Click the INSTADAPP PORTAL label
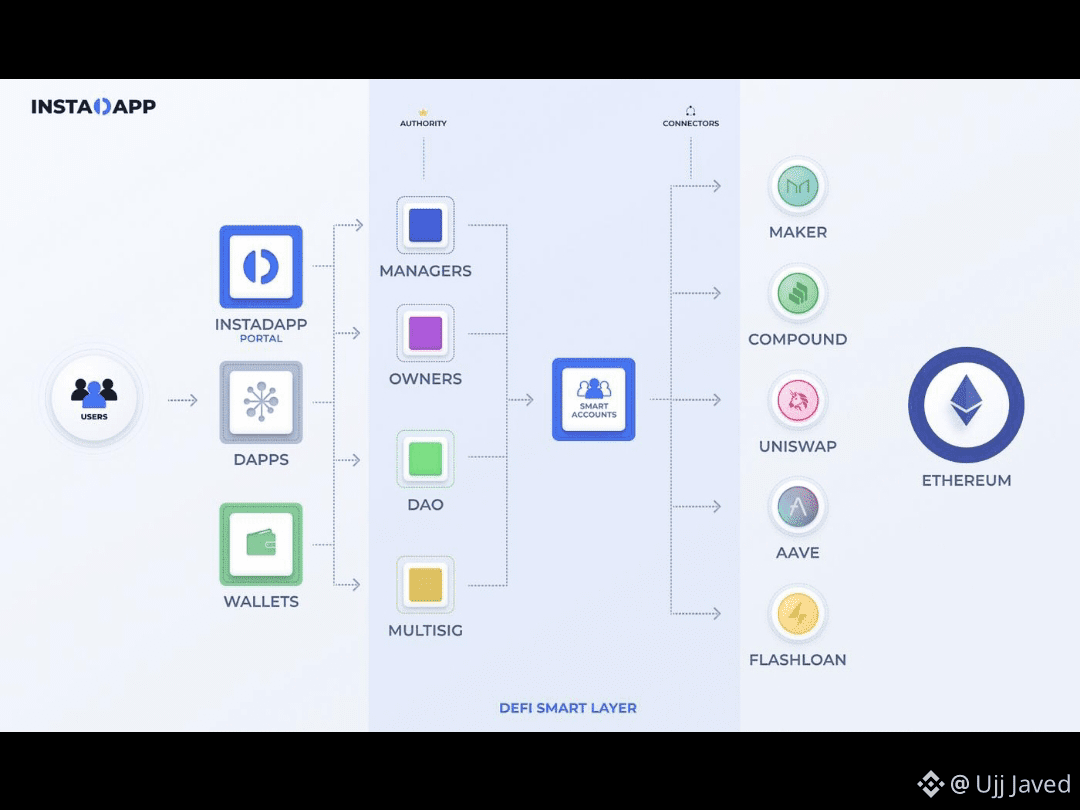Image resolution: width=1080 pixels, height=810 pixels. [261, 330]
